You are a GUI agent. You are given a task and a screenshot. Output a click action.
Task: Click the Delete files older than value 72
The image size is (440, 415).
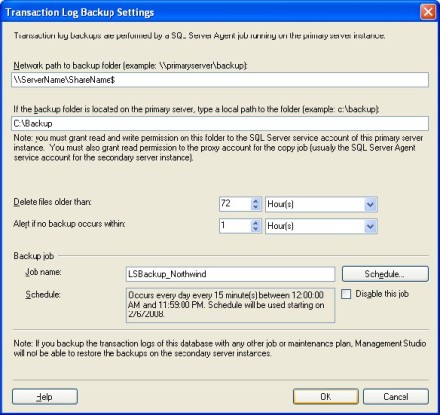pyautogui.click(x=235, y=204)
